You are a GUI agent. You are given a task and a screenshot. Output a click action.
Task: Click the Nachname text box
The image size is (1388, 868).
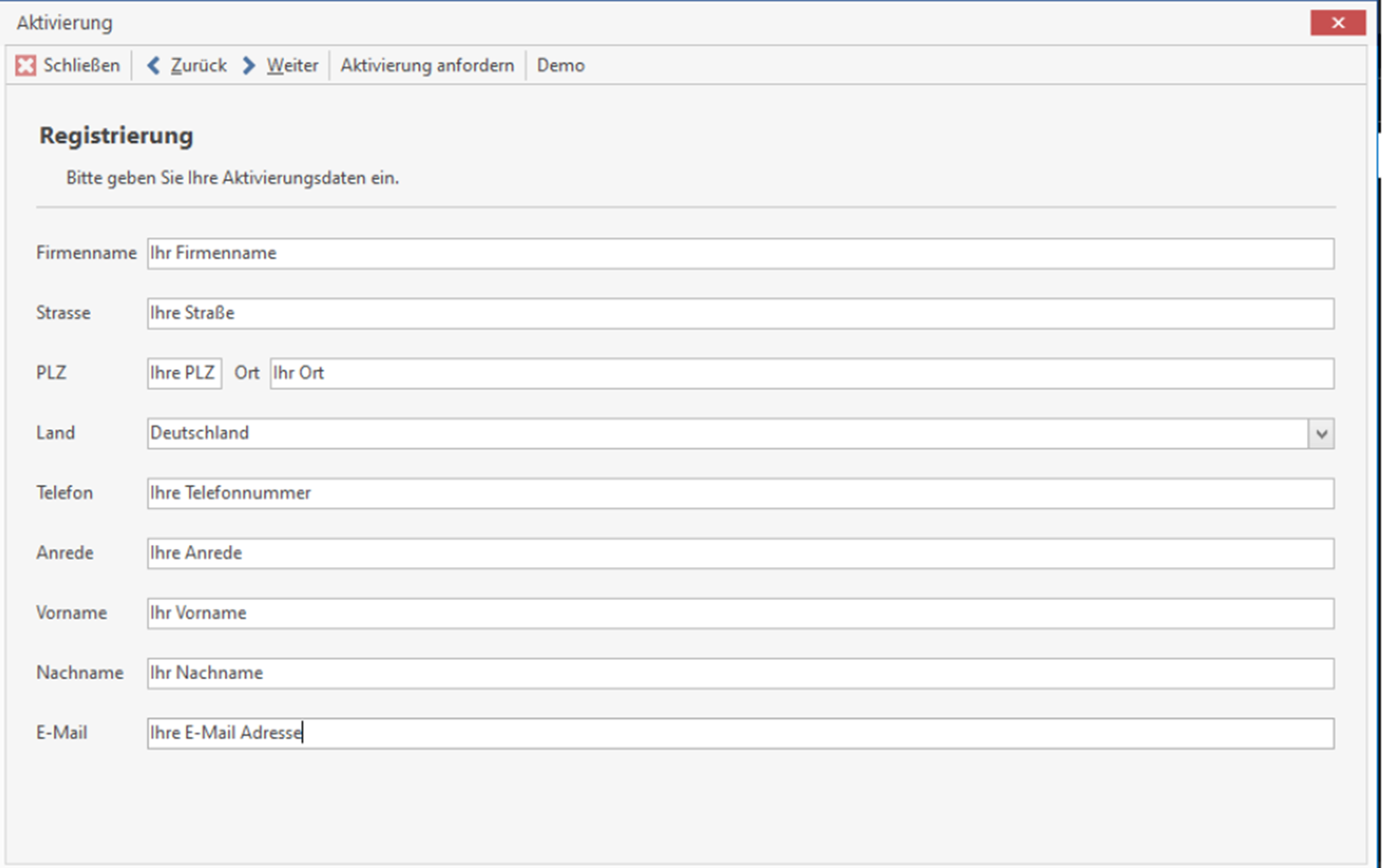click(740, 673)
